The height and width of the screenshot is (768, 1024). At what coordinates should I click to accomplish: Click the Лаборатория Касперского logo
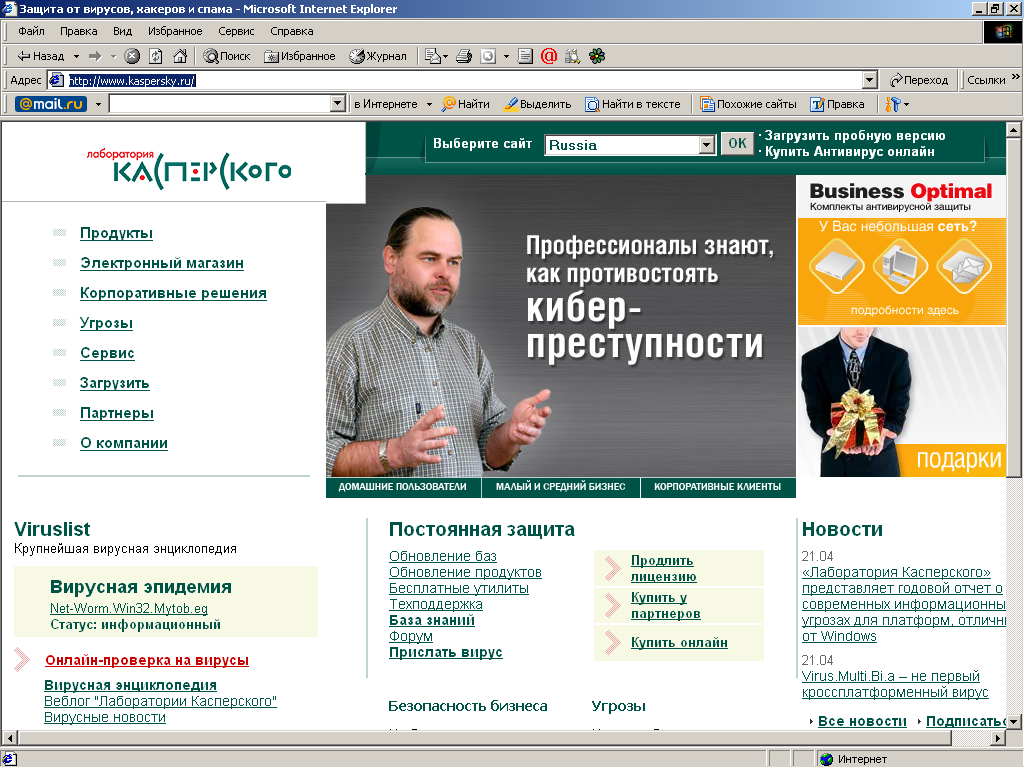click(x=189, y=168)
